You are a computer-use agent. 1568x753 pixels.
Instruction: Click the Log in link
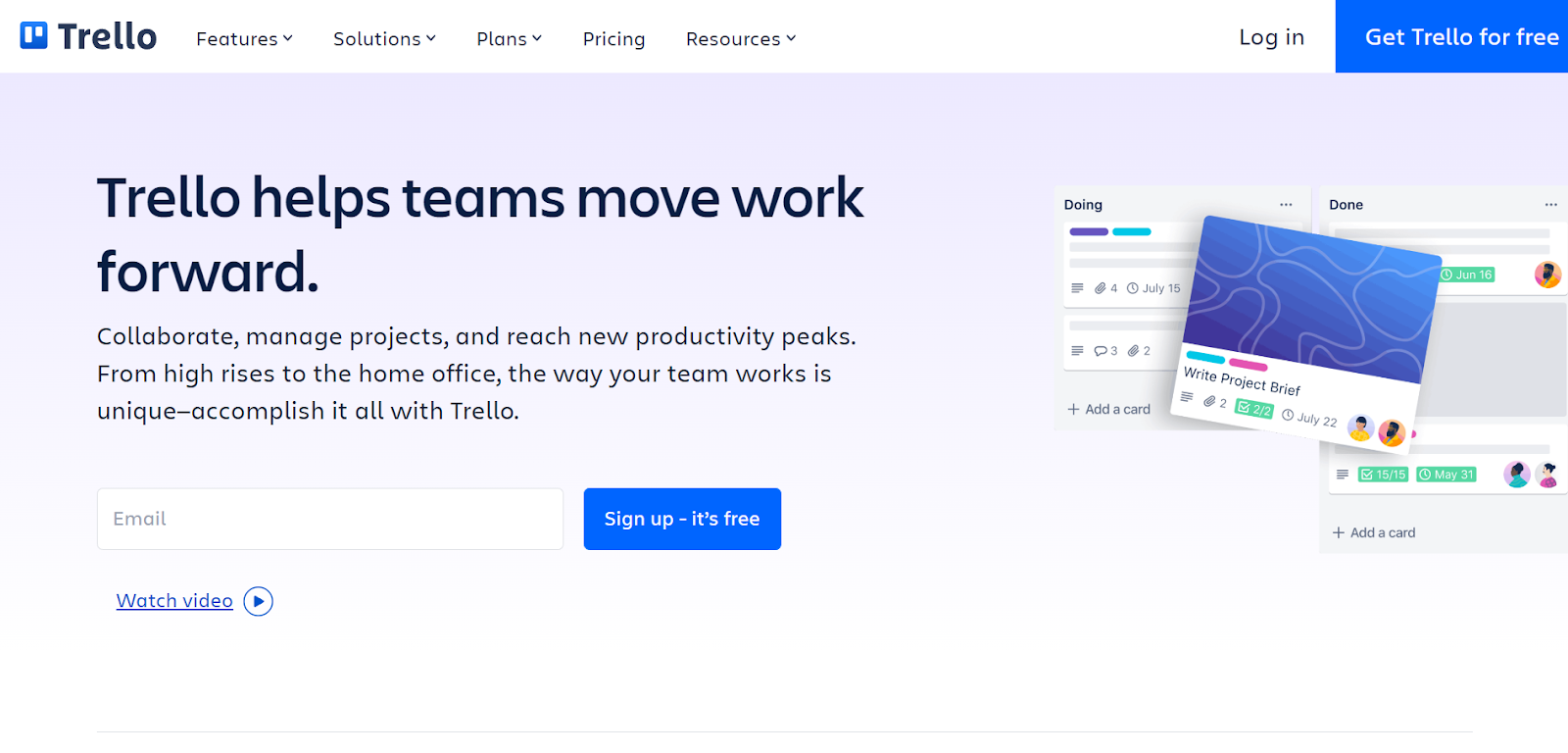click(1271, 37)
